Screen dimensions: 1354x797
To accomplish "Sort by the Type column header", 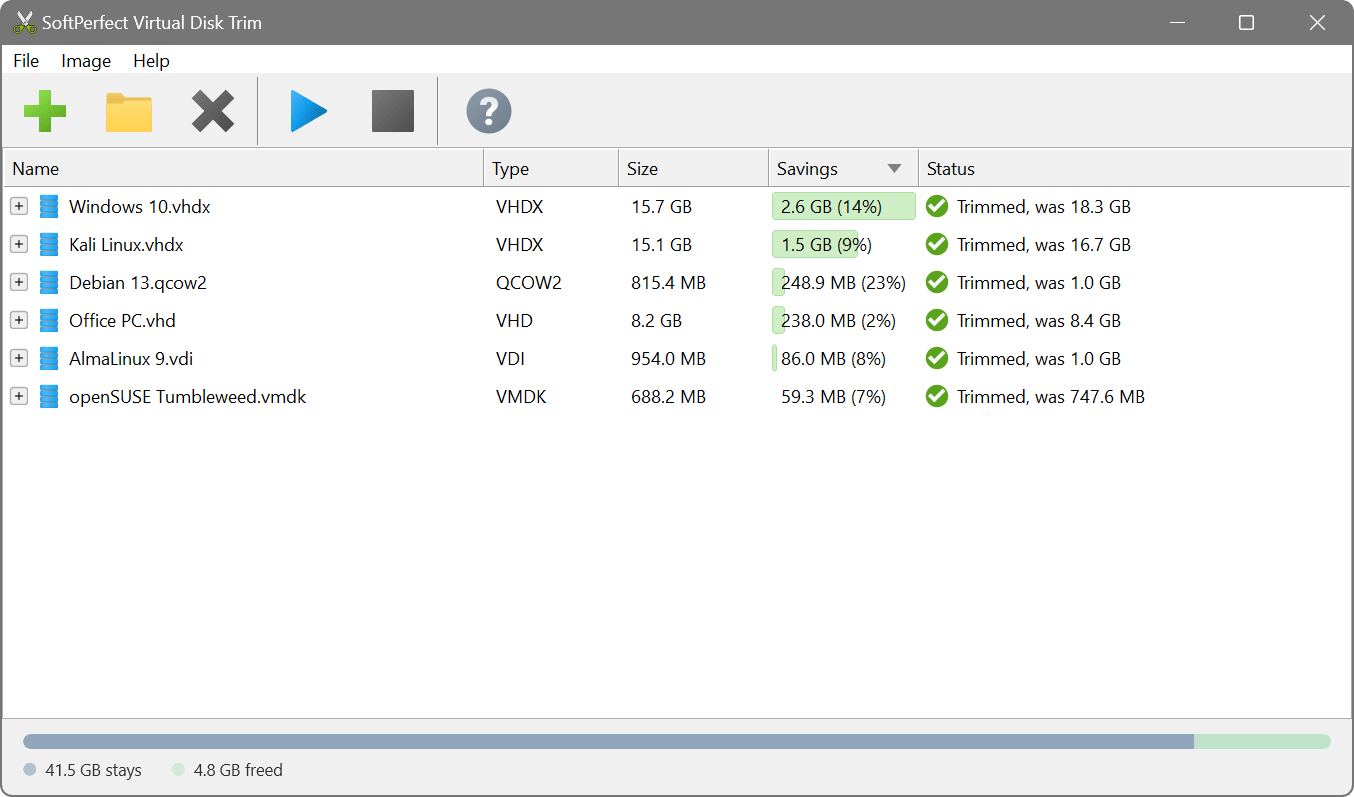I will coord(551,169).
